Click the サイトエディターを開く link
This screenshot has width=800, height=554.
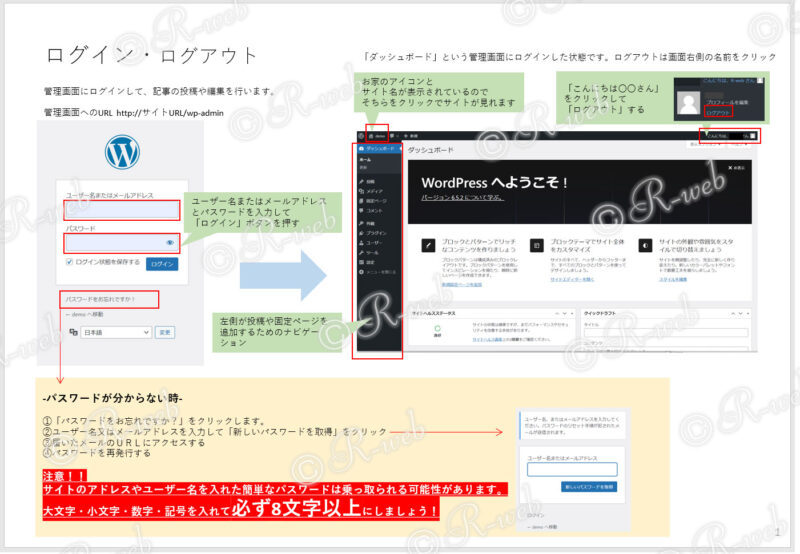click(x=572, y=280)
